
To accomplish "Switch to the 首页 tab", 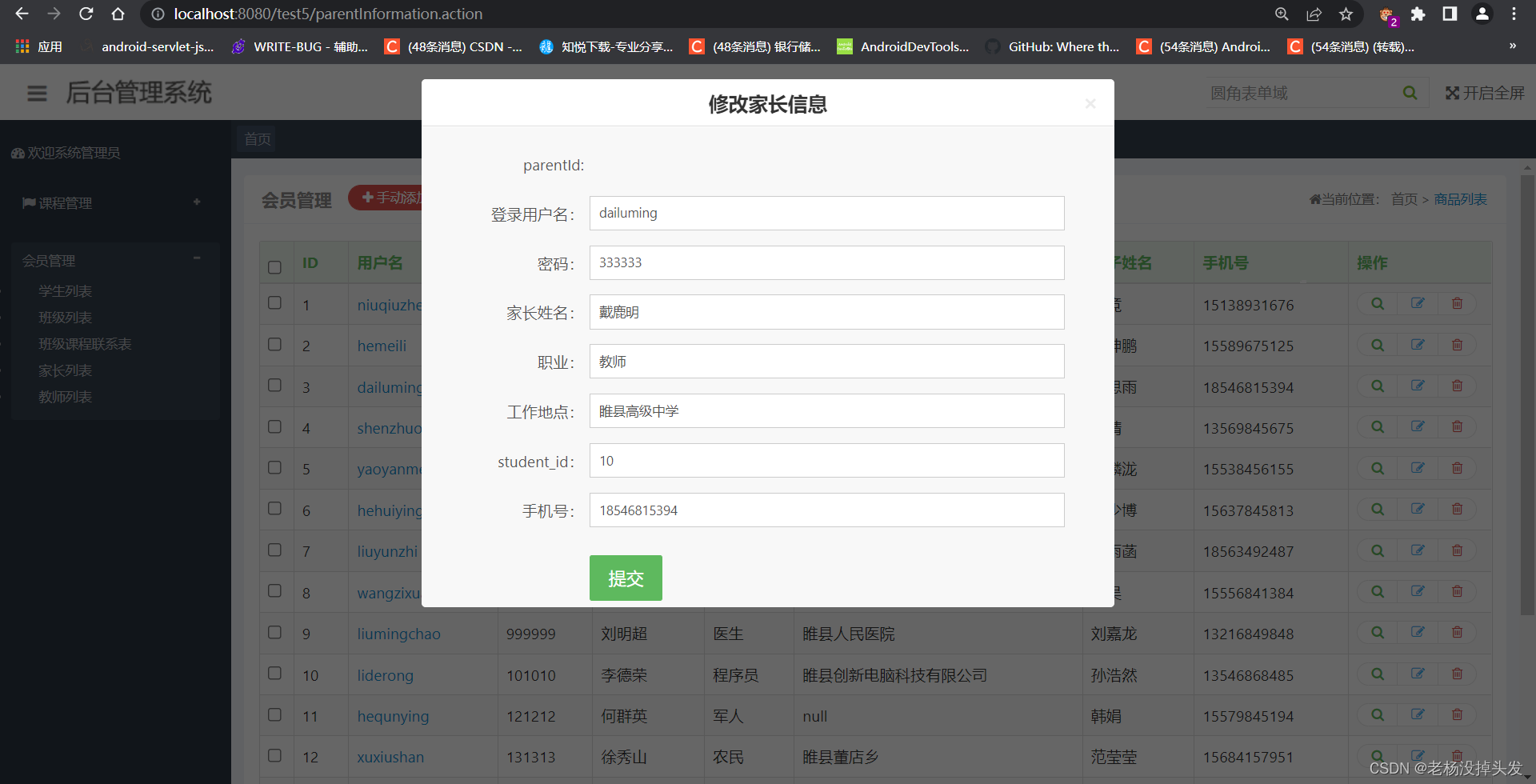I will point(257,139).
